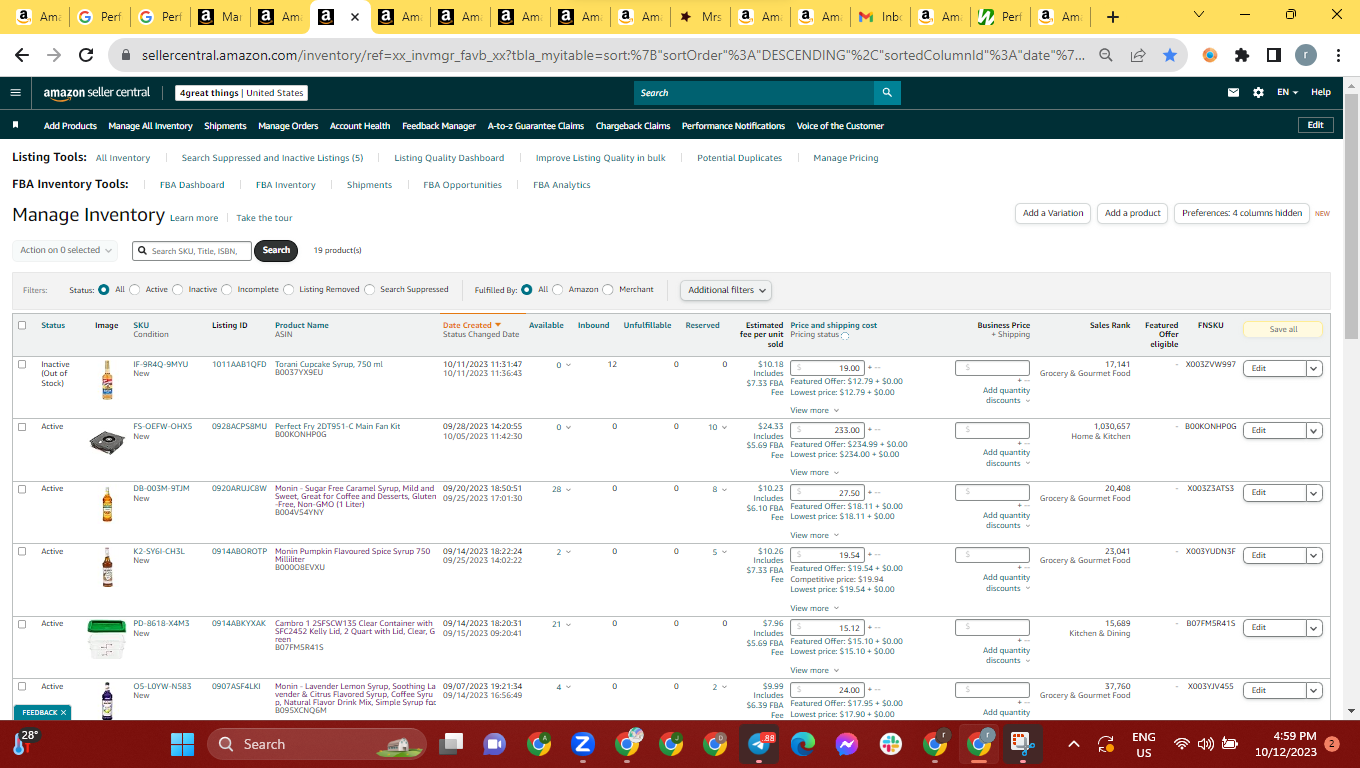Open the Edit dropdown arrow for Perfect Fry Fan Kit
Image resolution: width=1360 pixels, height=768 pixels.
[x=1315, y=431]
